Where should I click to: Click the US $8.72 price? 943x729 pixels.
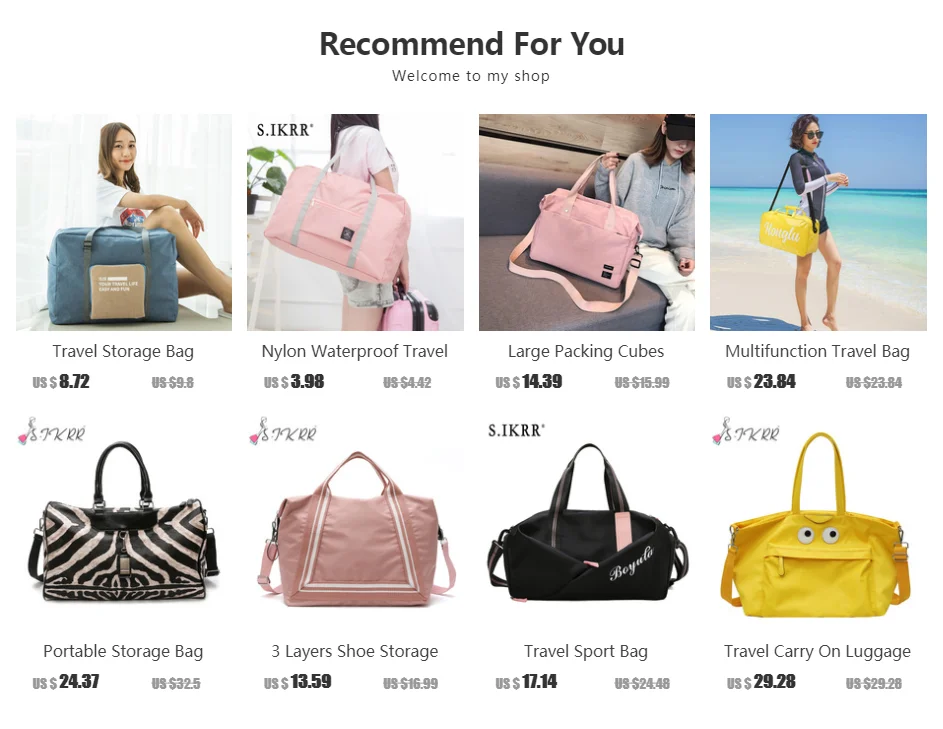pyautogui.click(x=61, y=382)
